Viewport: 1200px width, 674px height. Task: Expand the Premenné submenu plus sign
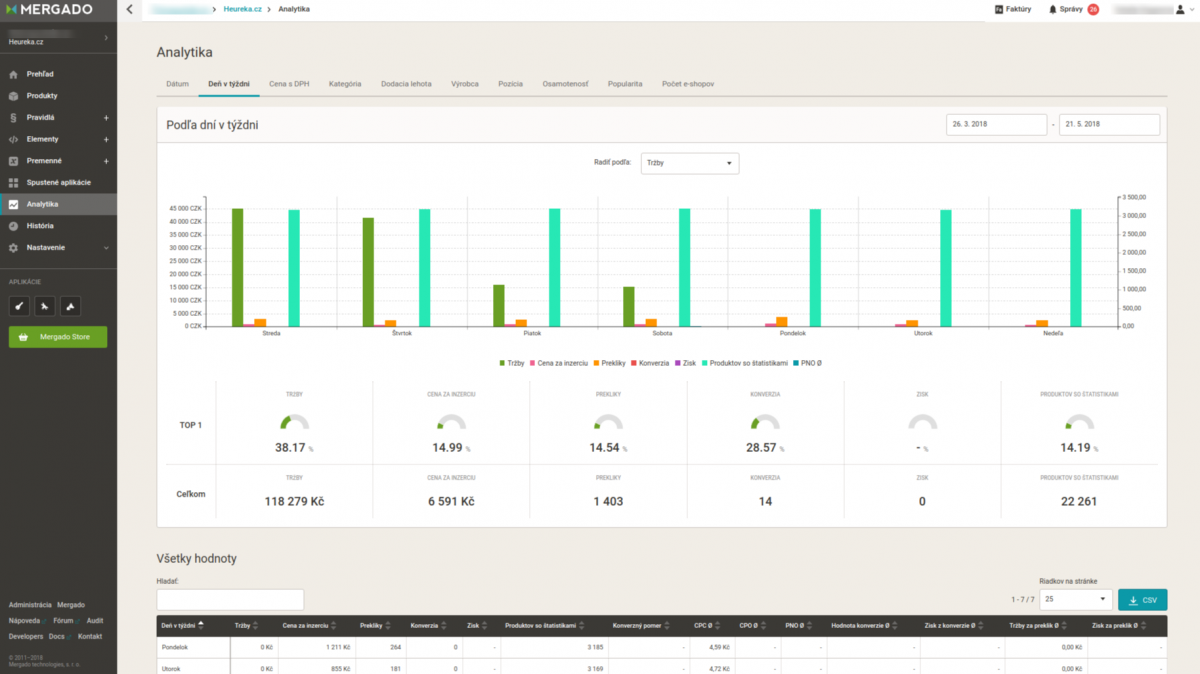pyautogui.click(x=106, y=161)
